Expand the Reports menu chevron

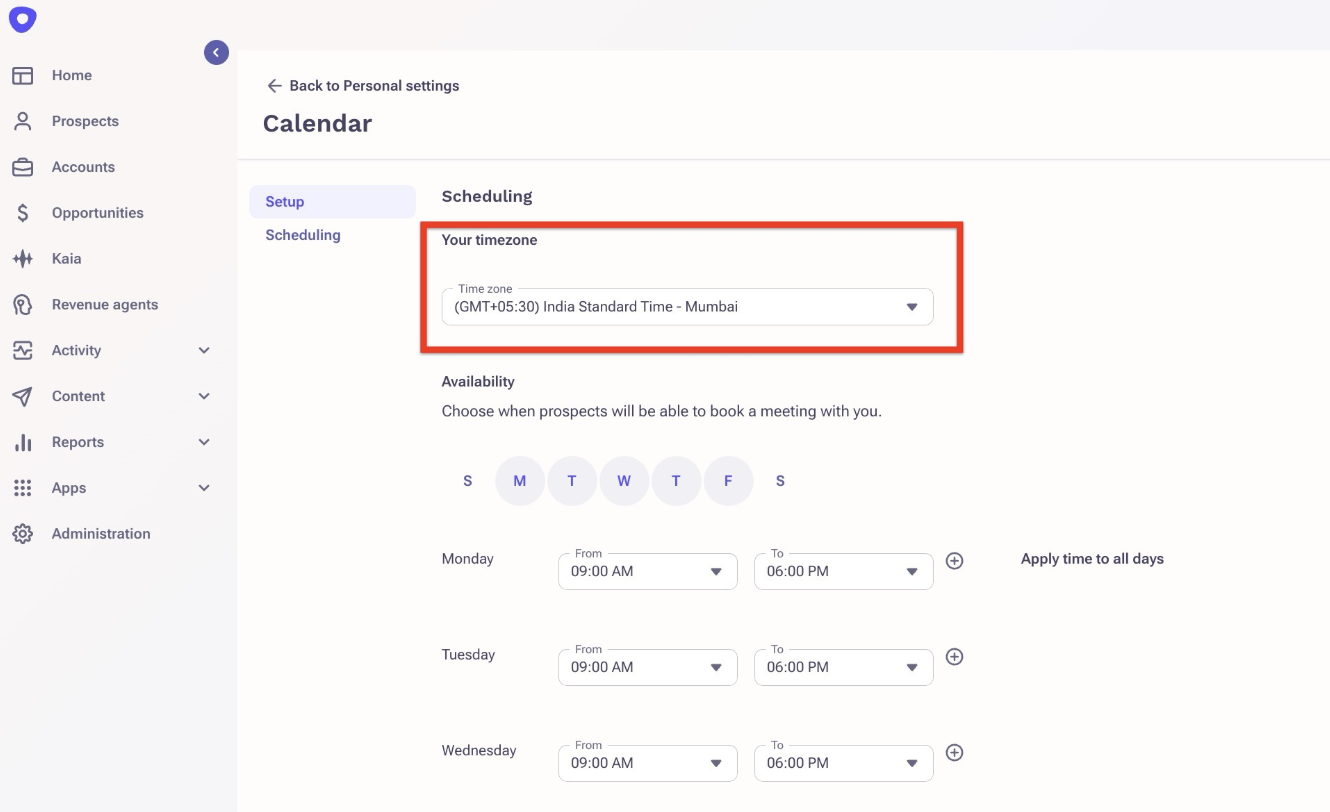click(x=204, y=442)
